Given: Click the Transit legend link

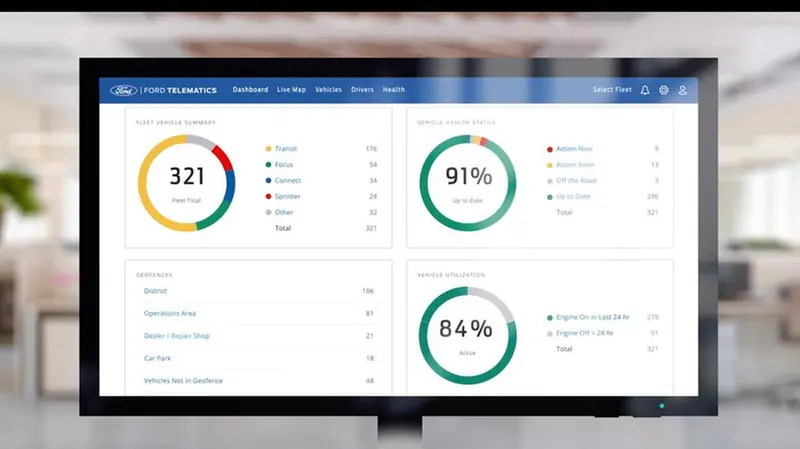Looking at the screenshot, I should tap(286, 148).
